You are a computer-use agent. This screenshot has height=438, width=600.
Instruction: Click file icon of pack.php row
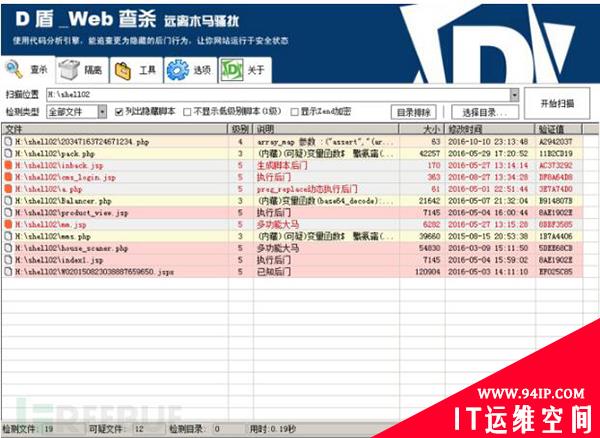[8, 153]
